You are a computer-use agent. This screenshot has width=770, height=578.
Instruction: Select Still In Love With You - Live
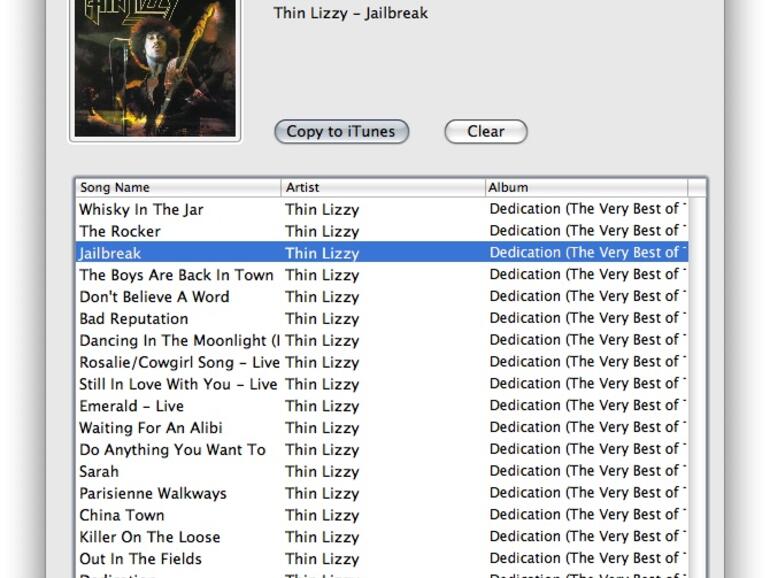(382, 384)
